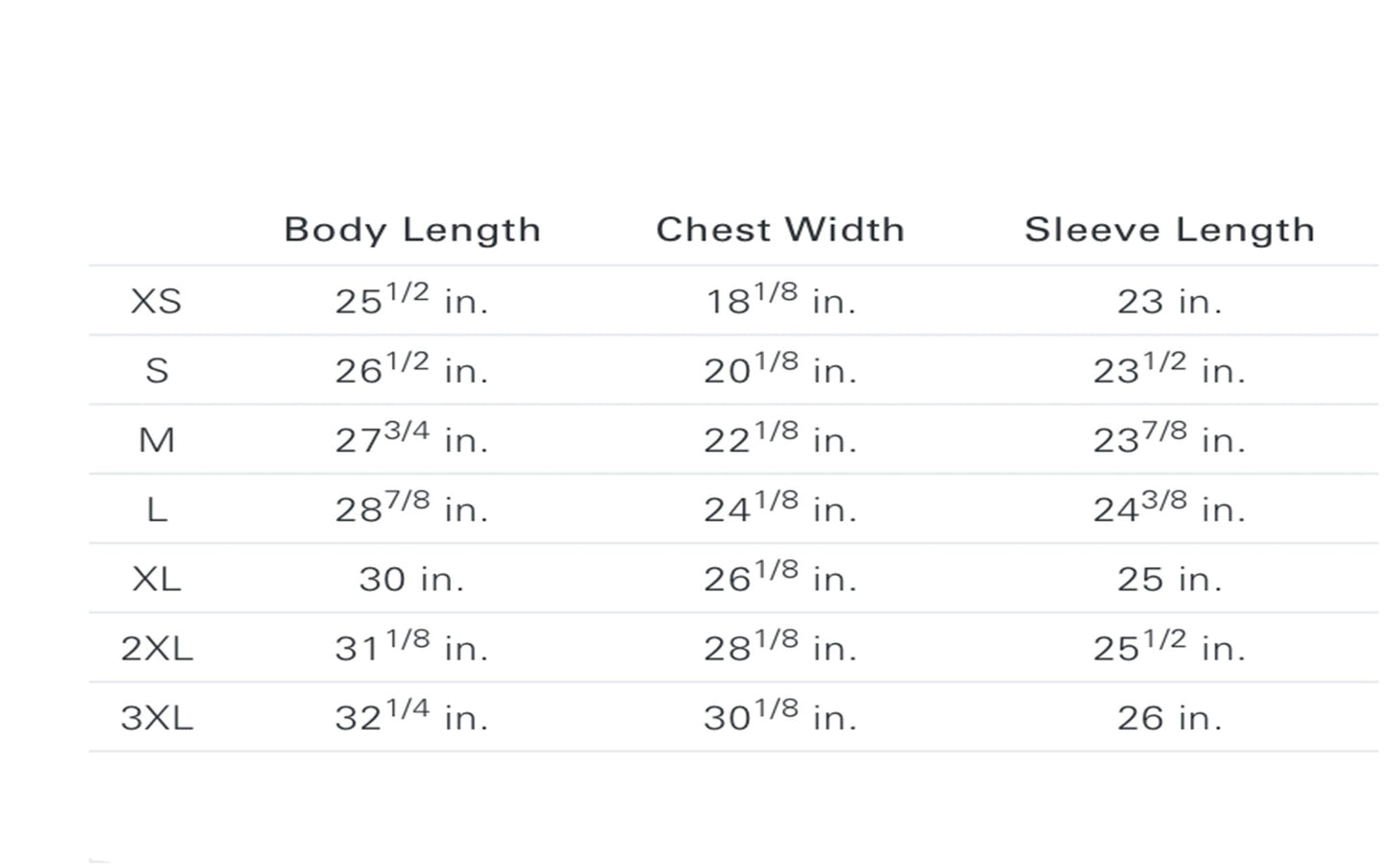Click M sleeve length 23 7/8 in.
The image size is (1389, 868).
click(x=1169, y=438)
